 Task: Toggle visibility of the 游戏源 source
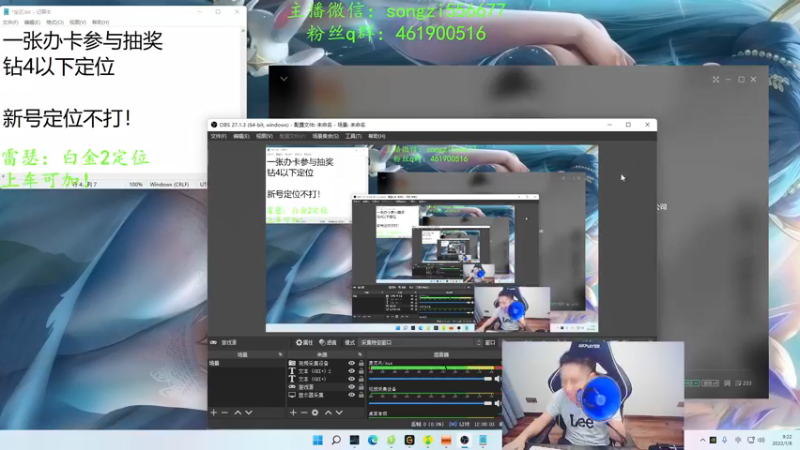pyautogui.click(x=351, y=387)
